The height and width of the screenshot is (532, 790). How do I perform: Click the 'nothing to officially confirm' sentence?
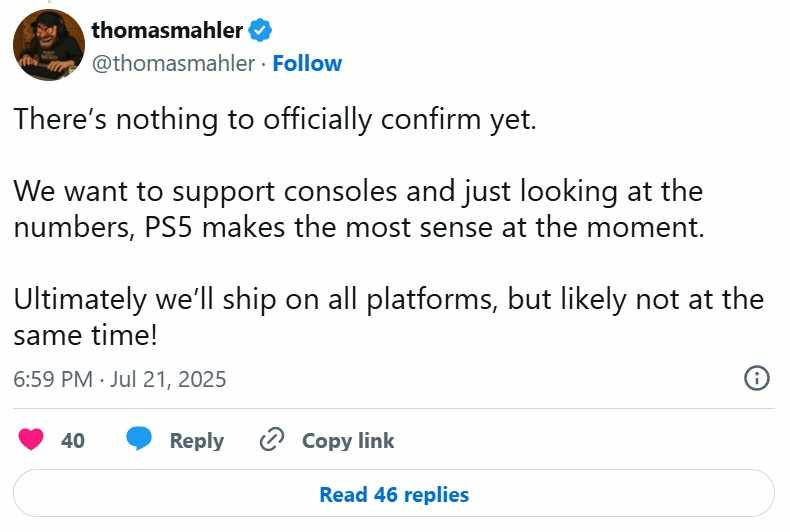click(276, 117)
